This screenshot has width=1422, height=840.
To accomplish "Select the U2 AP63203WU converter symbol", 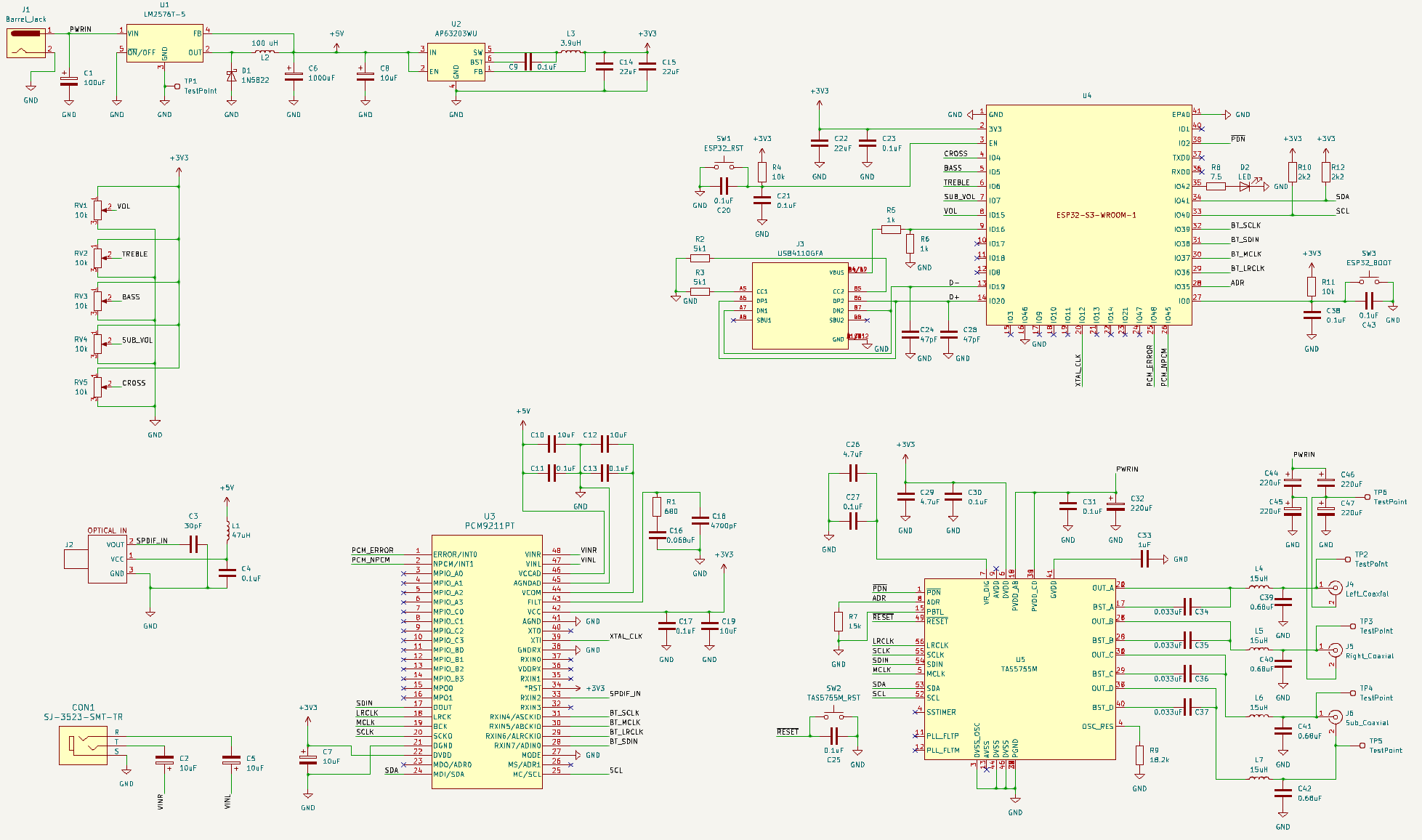I will 456,62.
